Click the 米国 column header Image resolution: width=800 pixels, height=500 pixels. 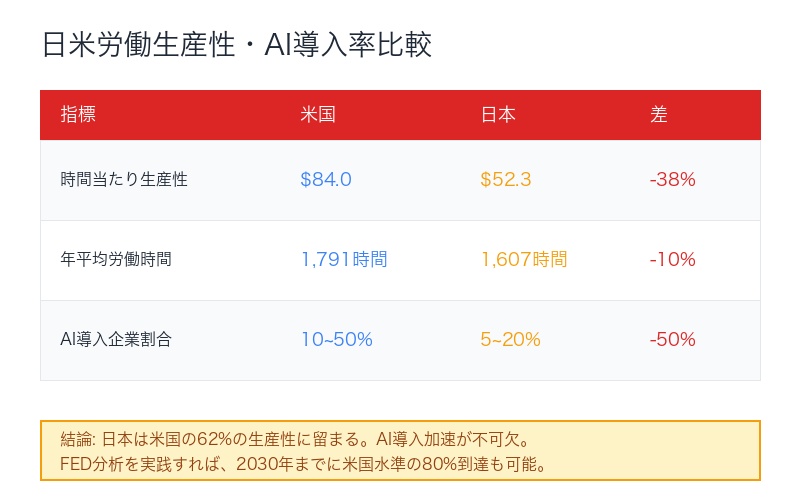pyautogui.click(x=317, y=114)
